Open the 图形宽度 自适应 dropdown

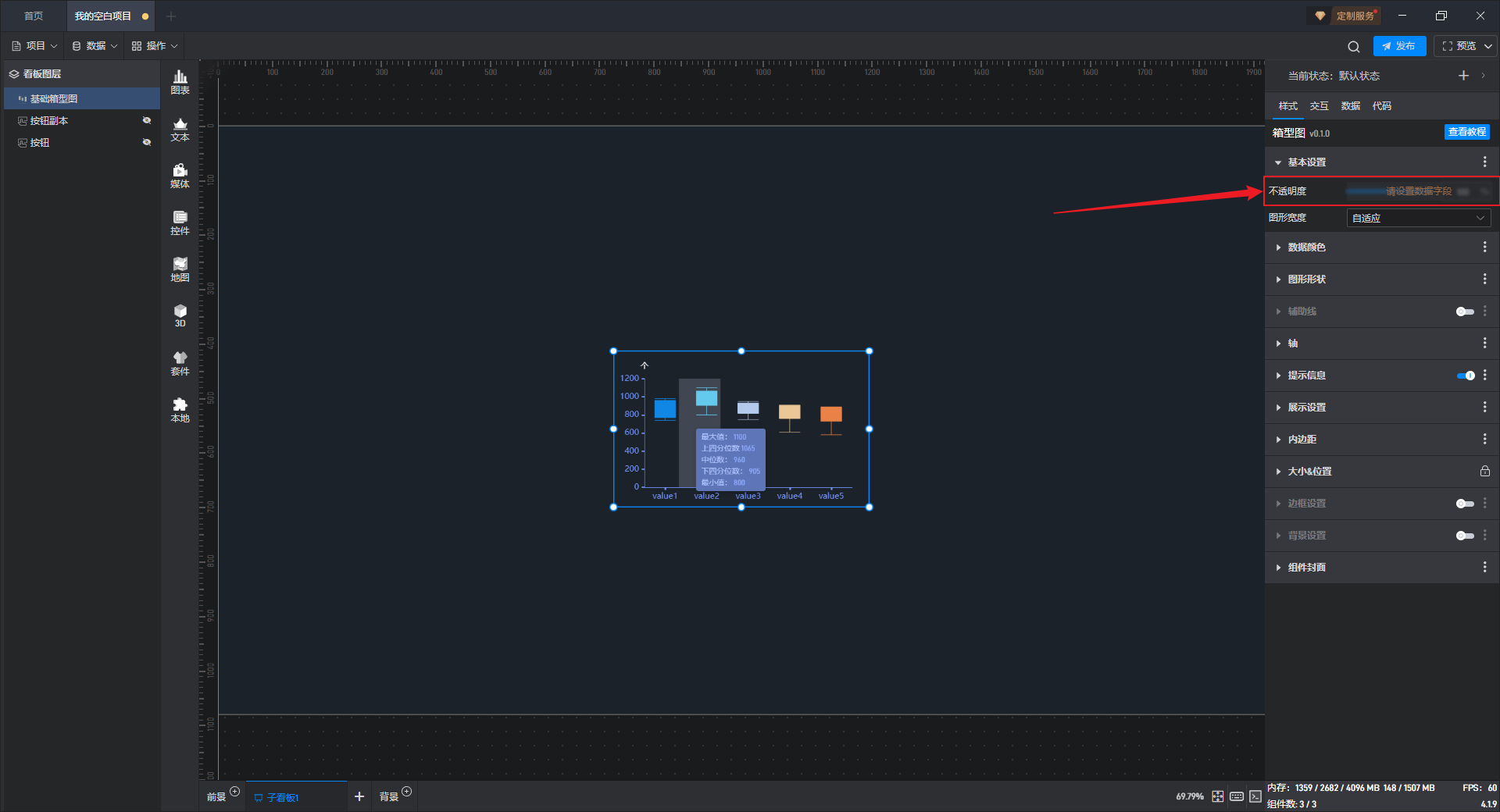point(1418,218)
